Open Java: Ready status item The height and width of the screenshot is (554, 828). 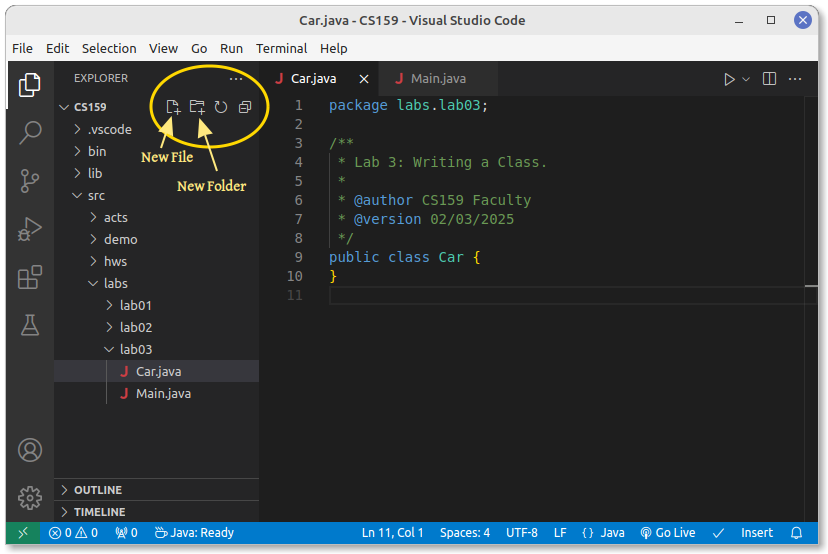(194, 533)
